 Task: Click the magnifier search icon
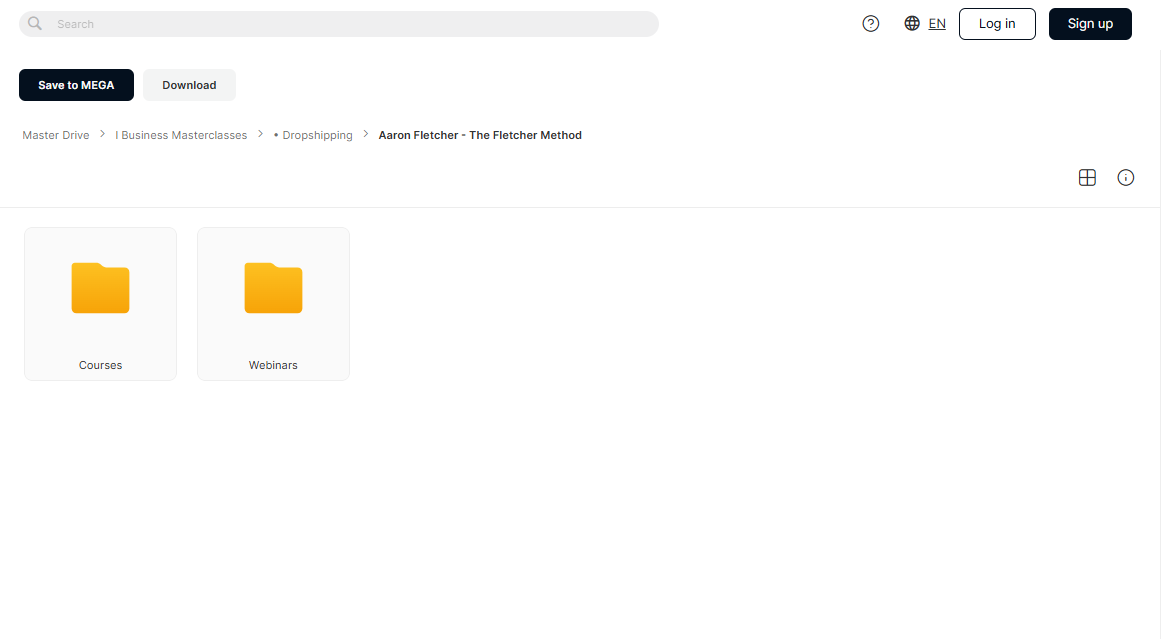coord(35,24)
